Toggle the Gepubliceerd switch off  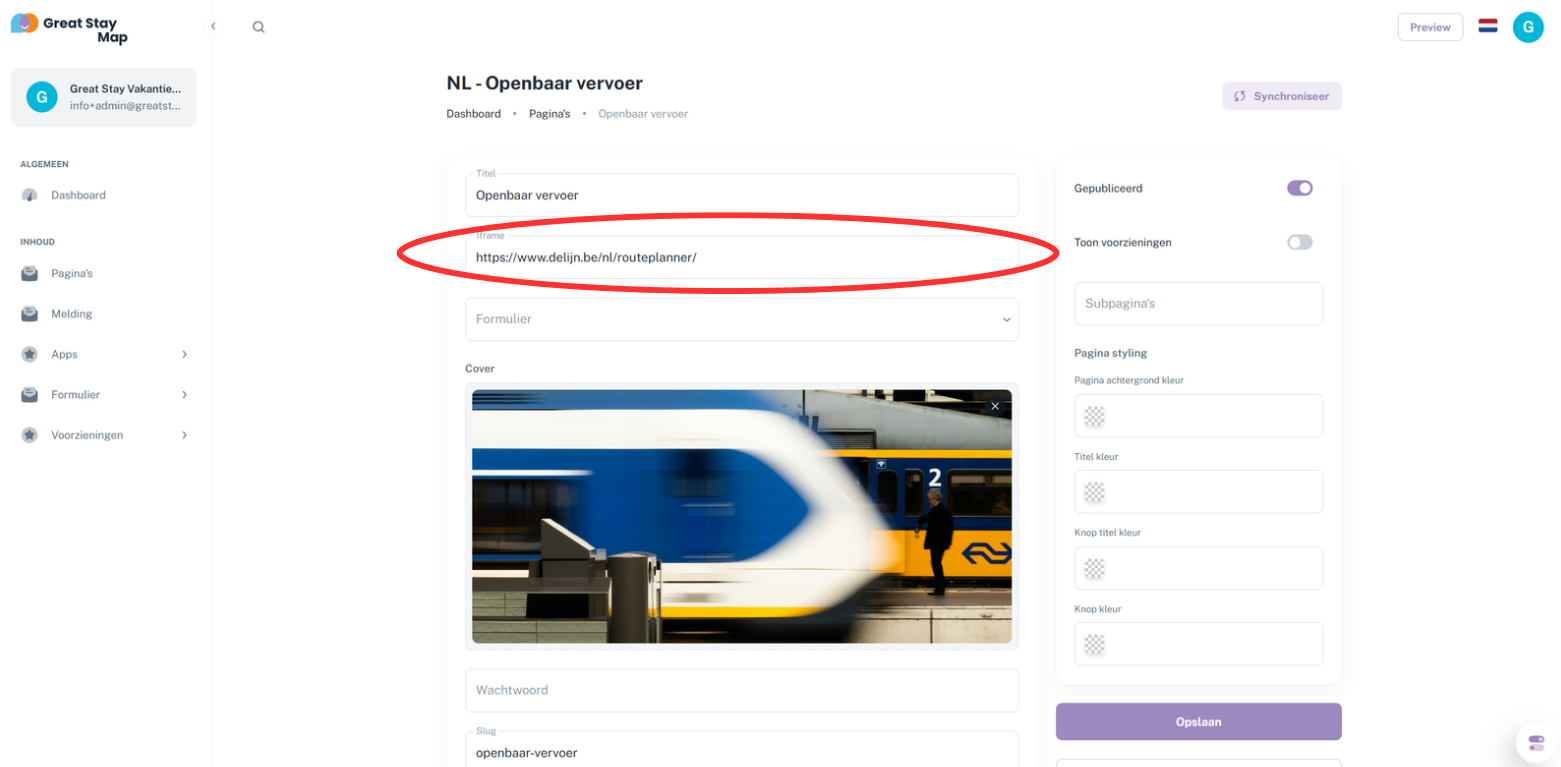point(1299,188)
